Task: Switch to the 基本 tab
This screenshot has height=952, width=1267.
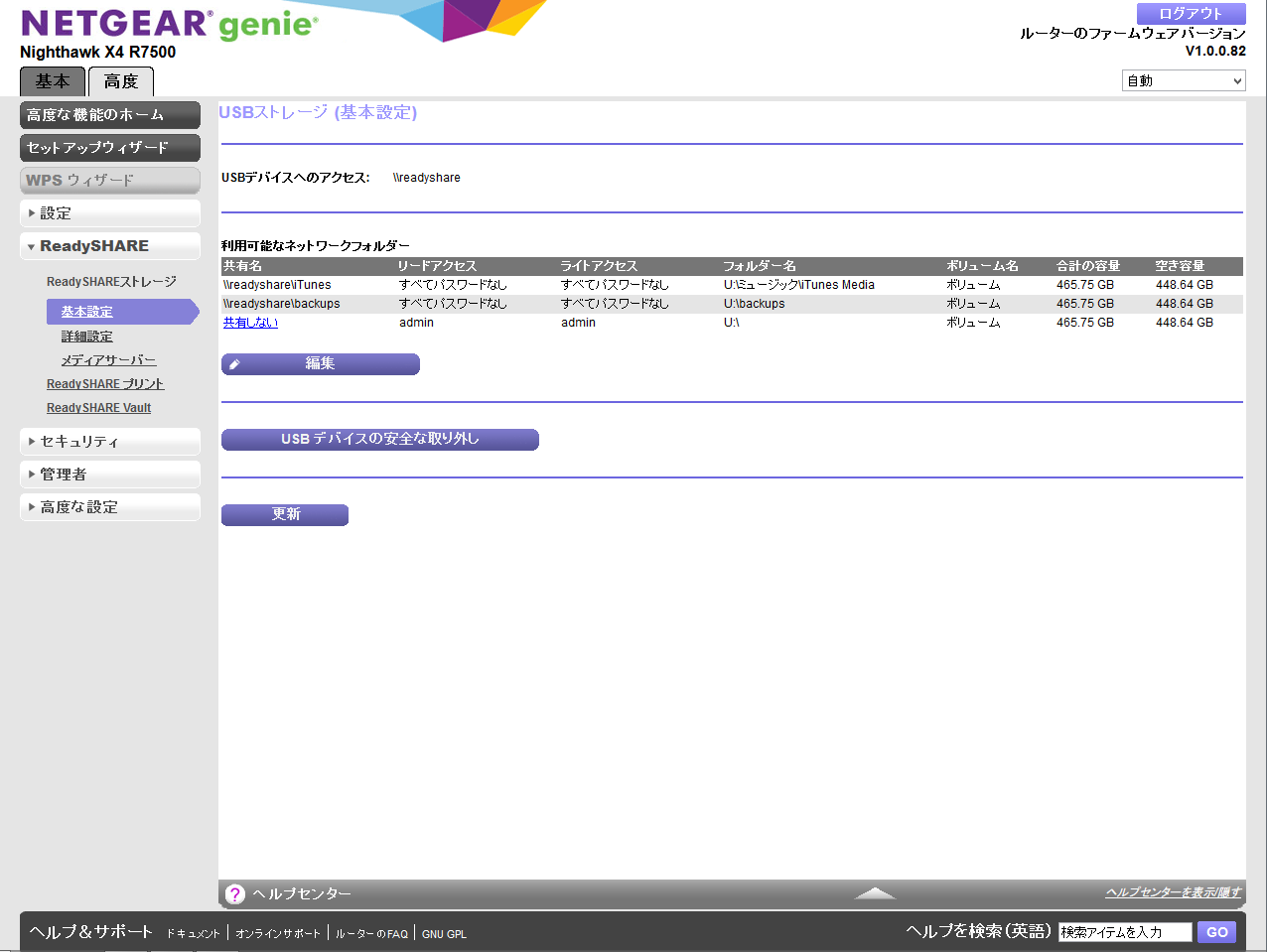Action: click(x=53, y=81)
